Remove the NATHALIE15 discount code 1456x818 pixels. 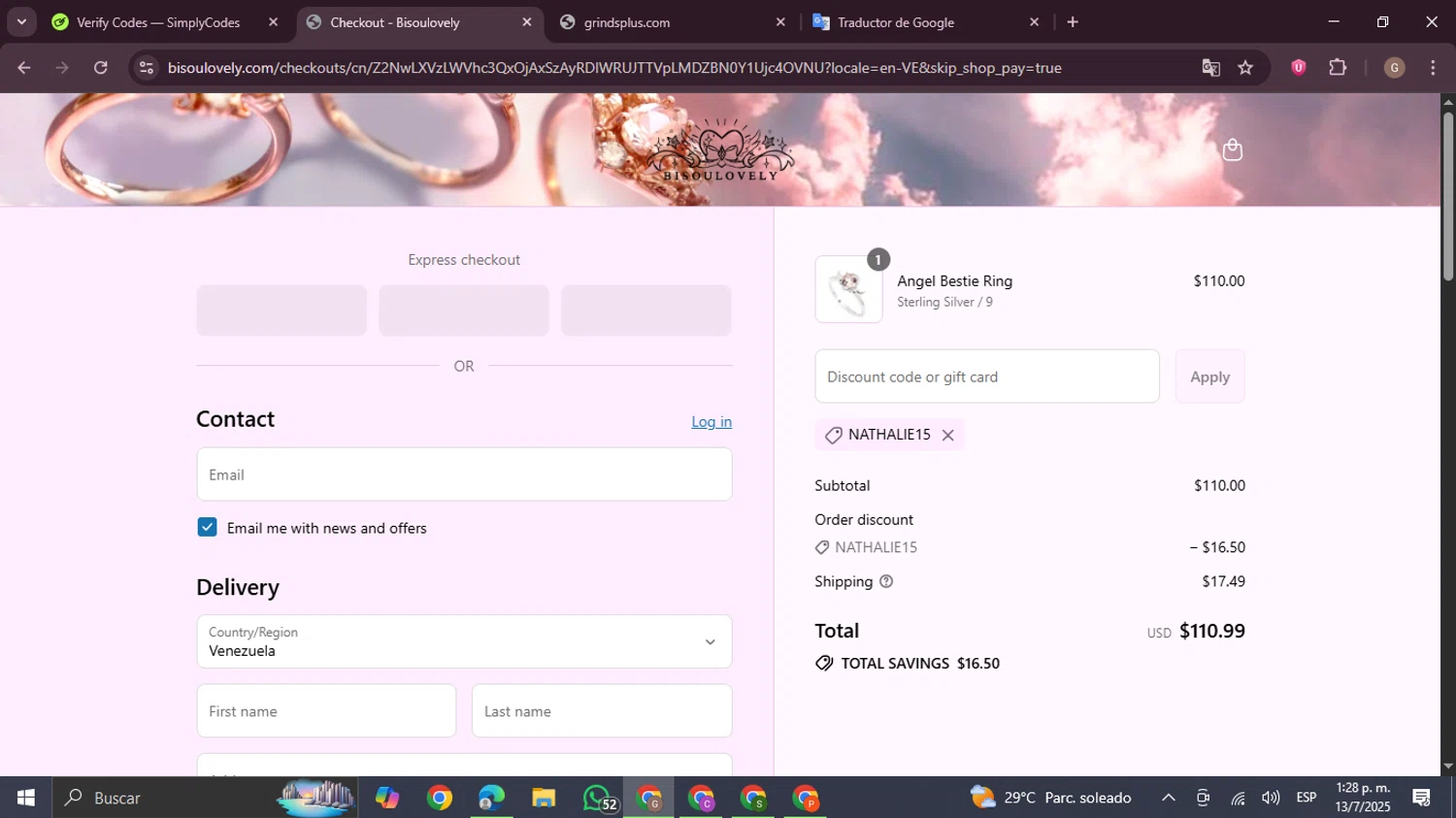pyautogui.click(x=948, y=436)
